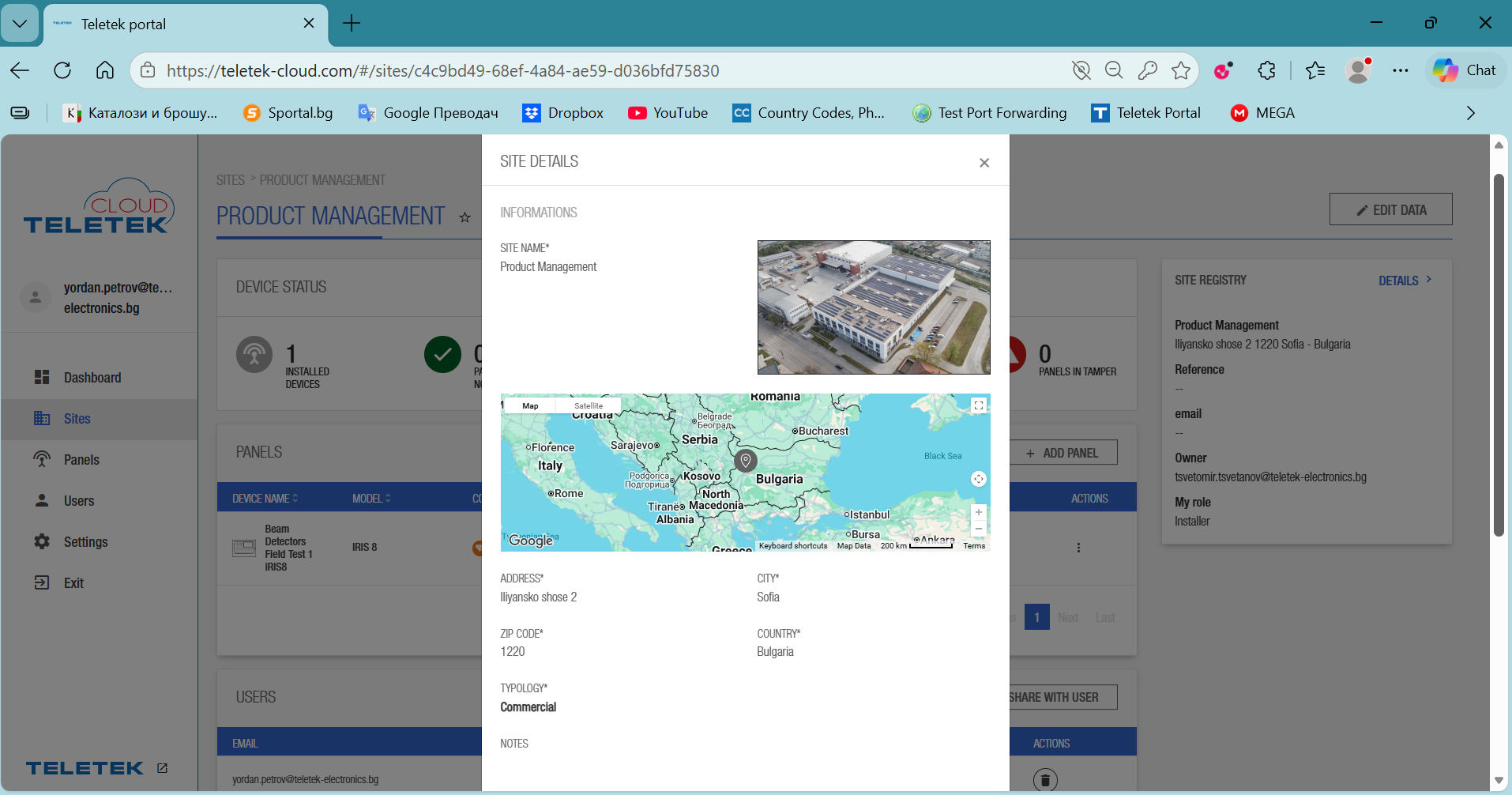Open Dashboard in the sidebar
The width and height of the screenshot is (1512, 795).
tap(92, 378)
